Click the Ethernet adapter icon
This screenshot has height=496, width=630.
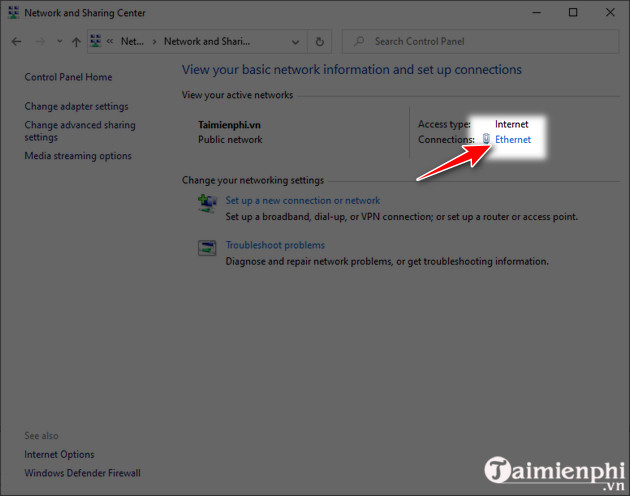(x=486, y=139)
